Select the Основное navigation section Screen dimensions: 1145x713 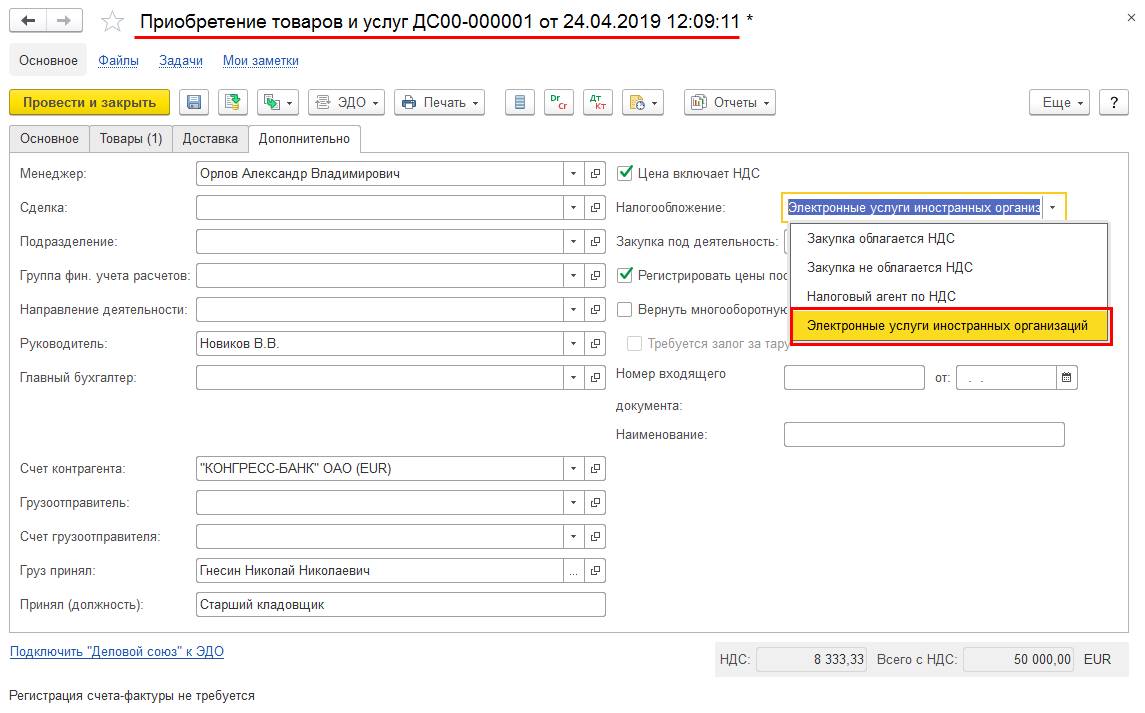coord(48,61)
